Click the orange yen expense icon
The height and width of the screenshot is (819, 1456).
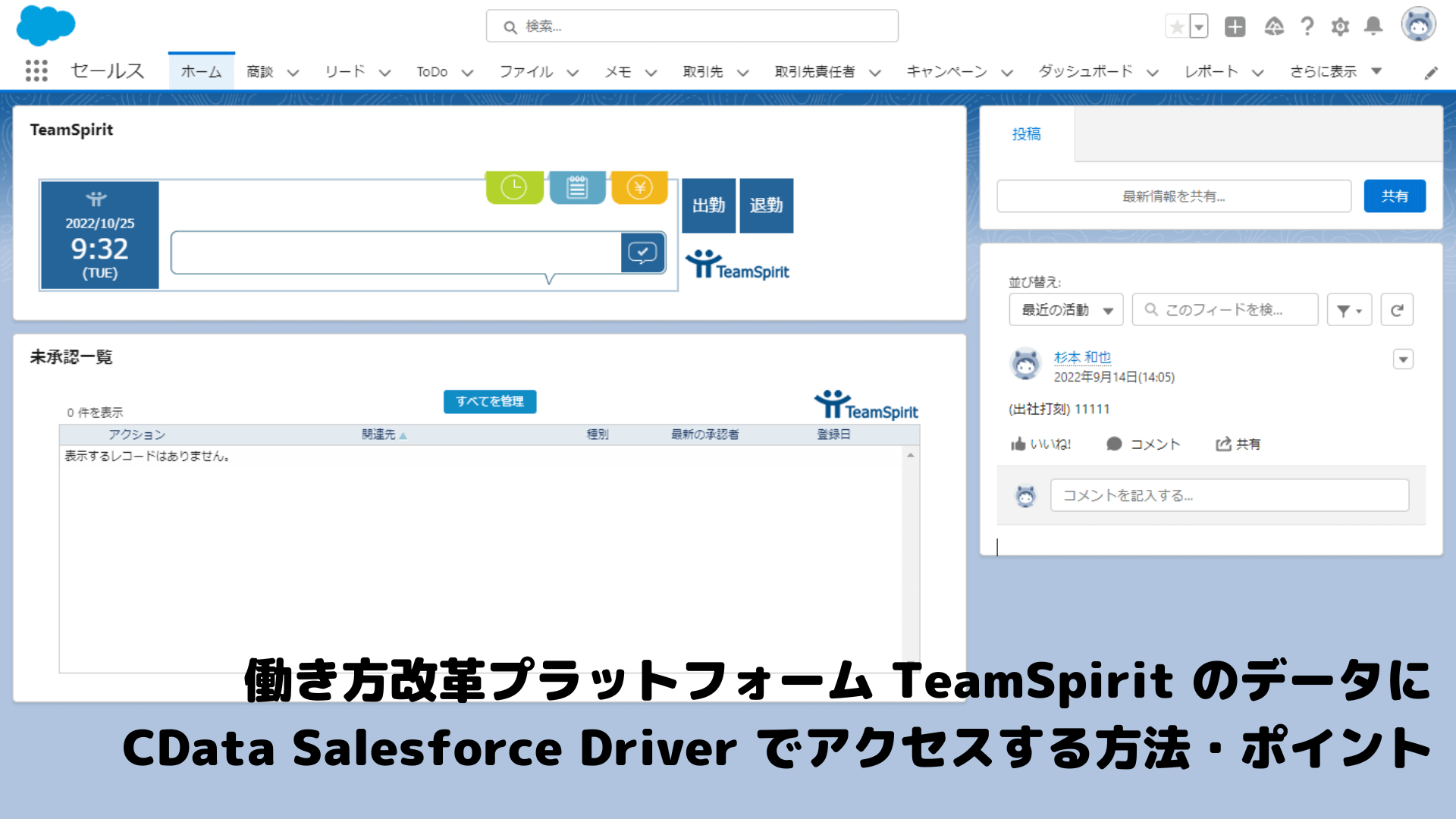tap(639, 187)
